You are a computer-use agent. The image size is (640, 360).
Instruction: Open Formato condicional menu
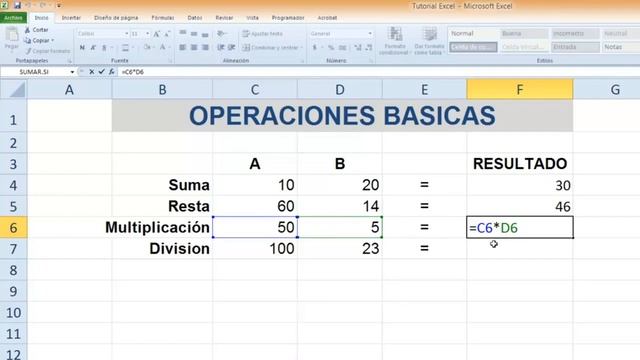point(394,41)
